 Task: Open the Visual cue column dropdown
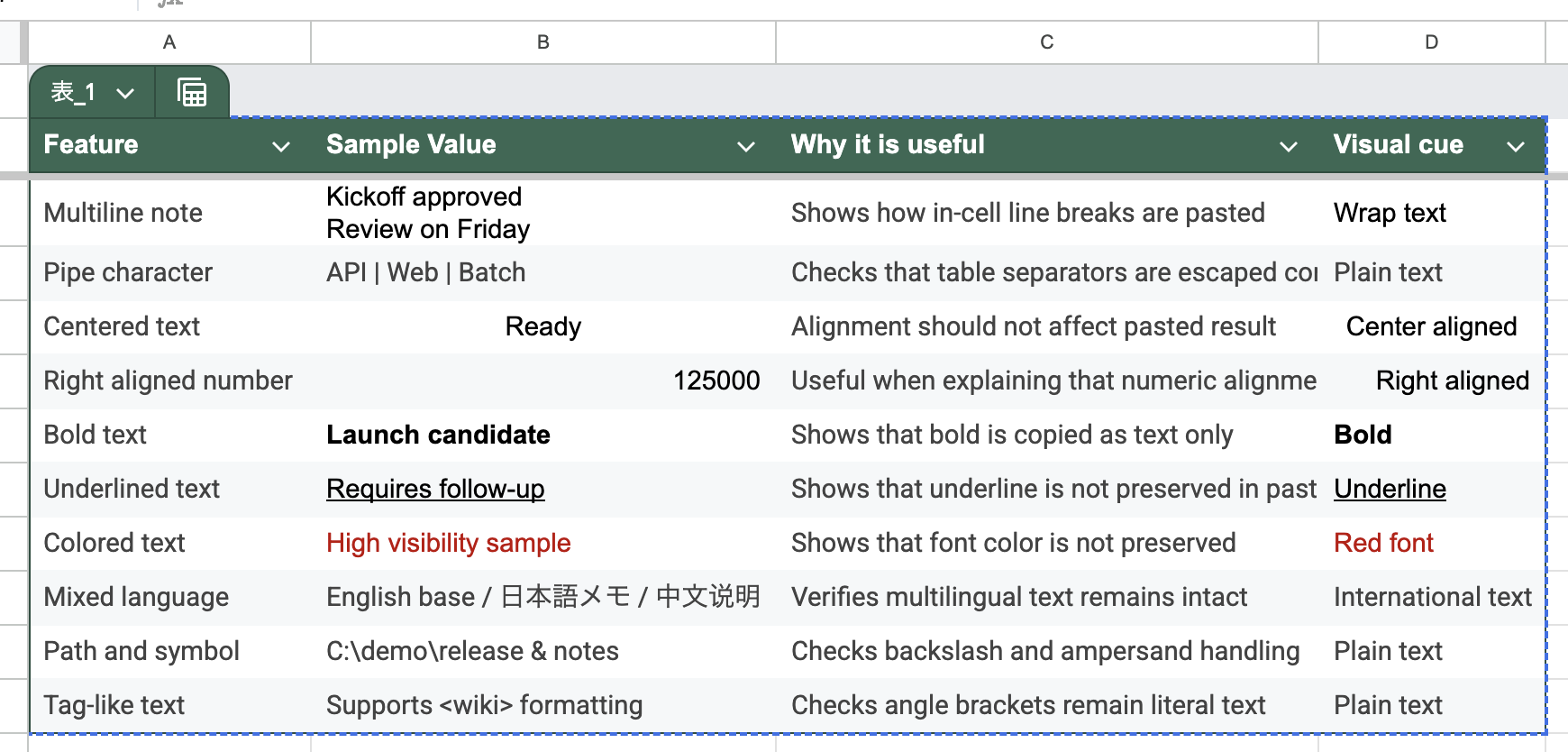coord(1516,146)
